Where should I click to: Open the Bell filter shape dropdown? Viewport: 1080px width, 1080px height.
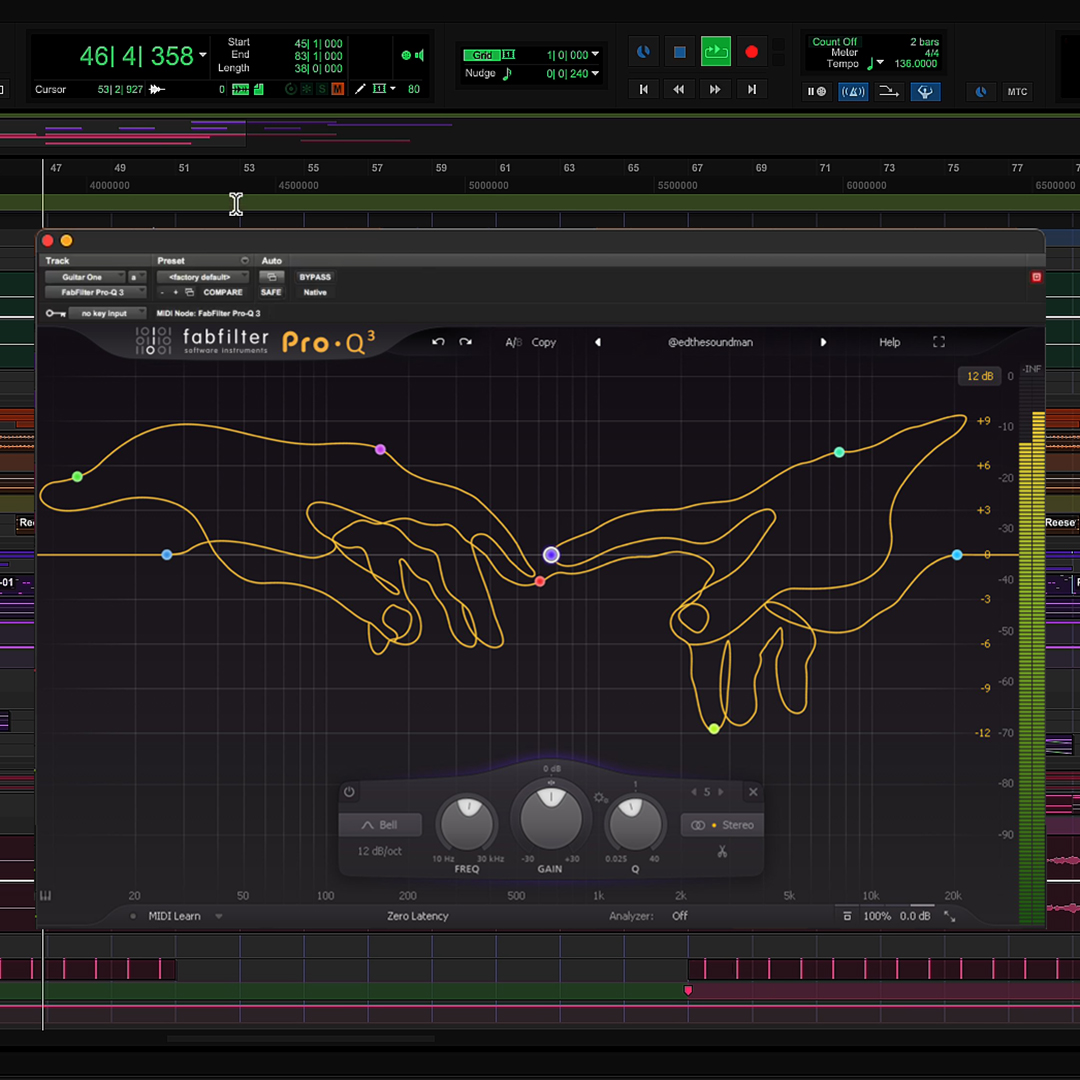point(380,824)
